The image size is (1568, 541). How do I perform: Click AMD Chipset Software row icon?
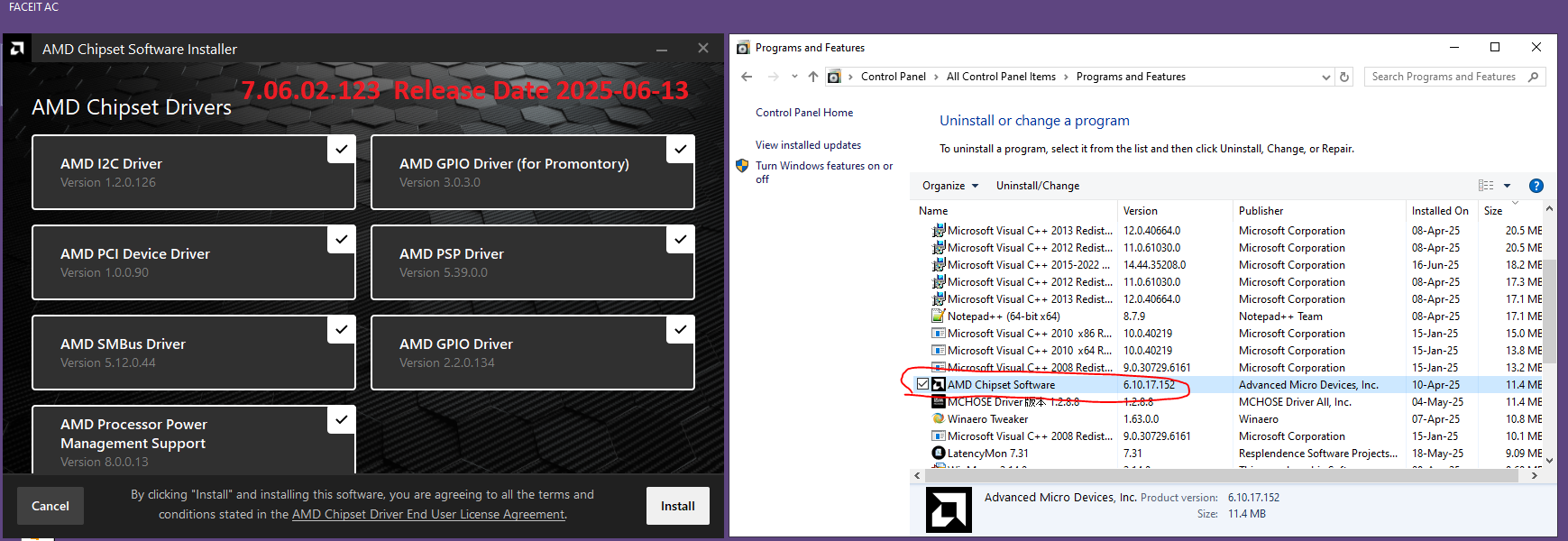click(939, 385)
